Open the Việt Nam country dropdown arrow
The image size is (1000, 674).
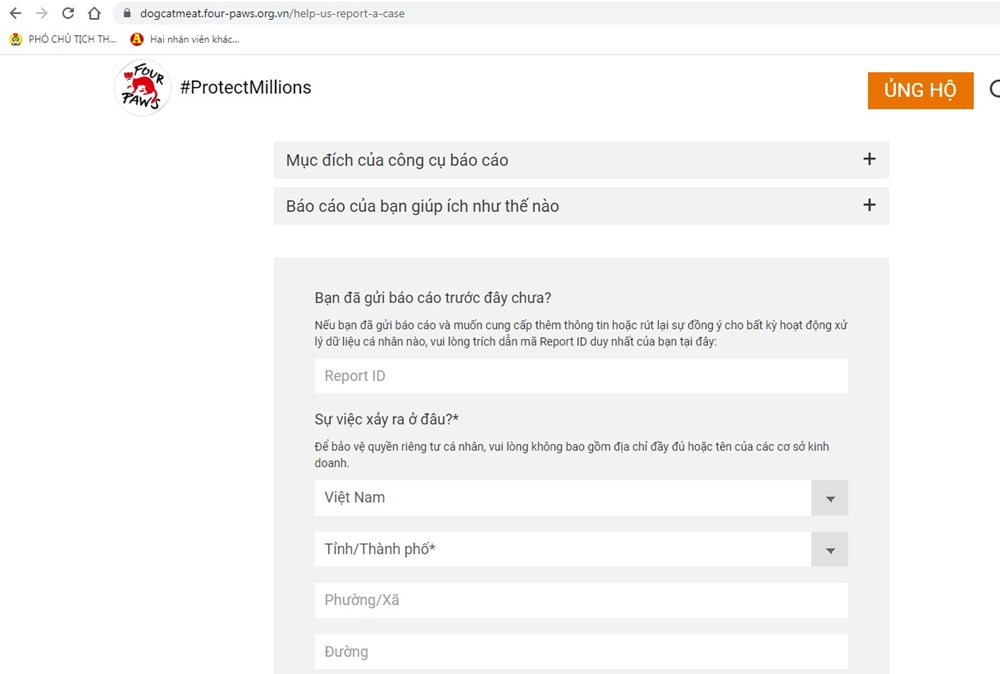[x=830, y=498]
